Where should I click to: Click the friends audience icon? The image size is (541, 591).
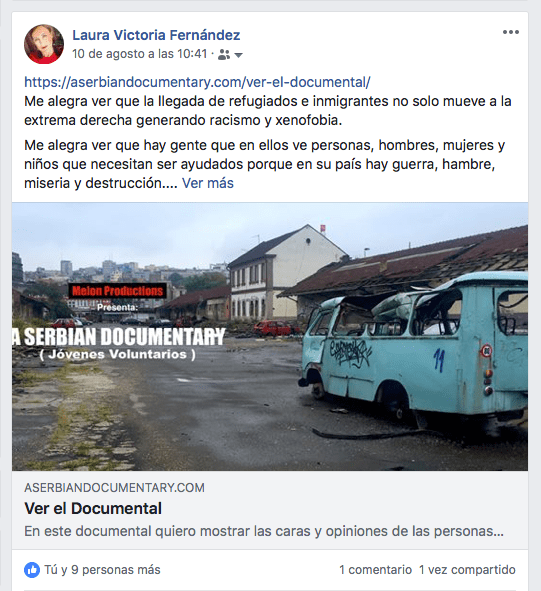tap(224, 55)
